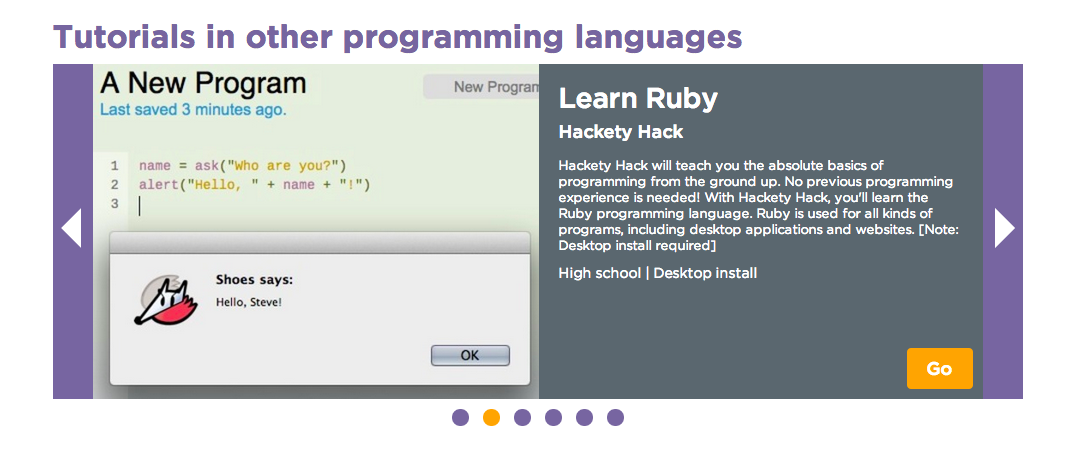The width and height of the screenshot is (1080, 468).
Task: Click the 'Hello, Steve!' message text
Action: click(249, 302)
